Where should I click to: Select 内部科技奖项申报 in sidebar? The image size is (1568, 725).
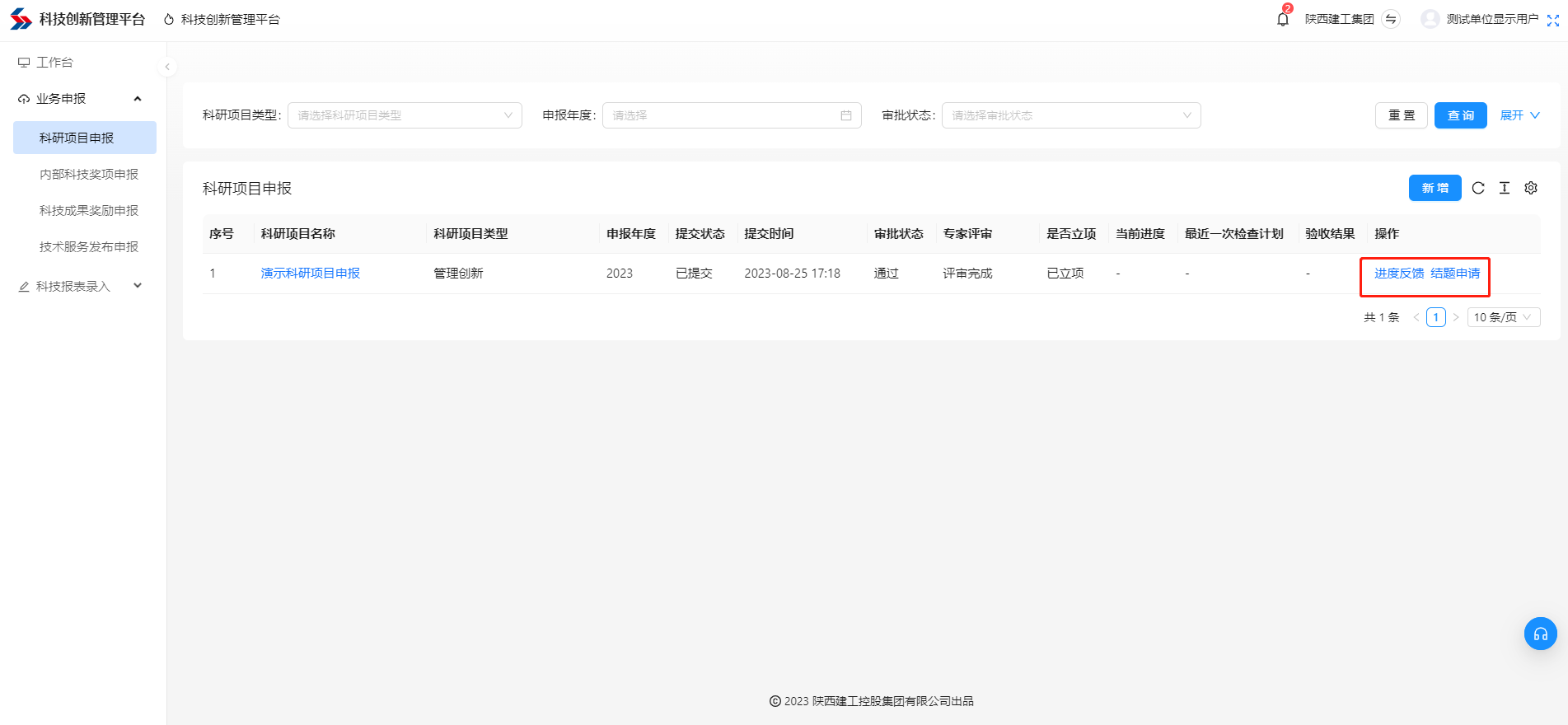coord(89,174)
